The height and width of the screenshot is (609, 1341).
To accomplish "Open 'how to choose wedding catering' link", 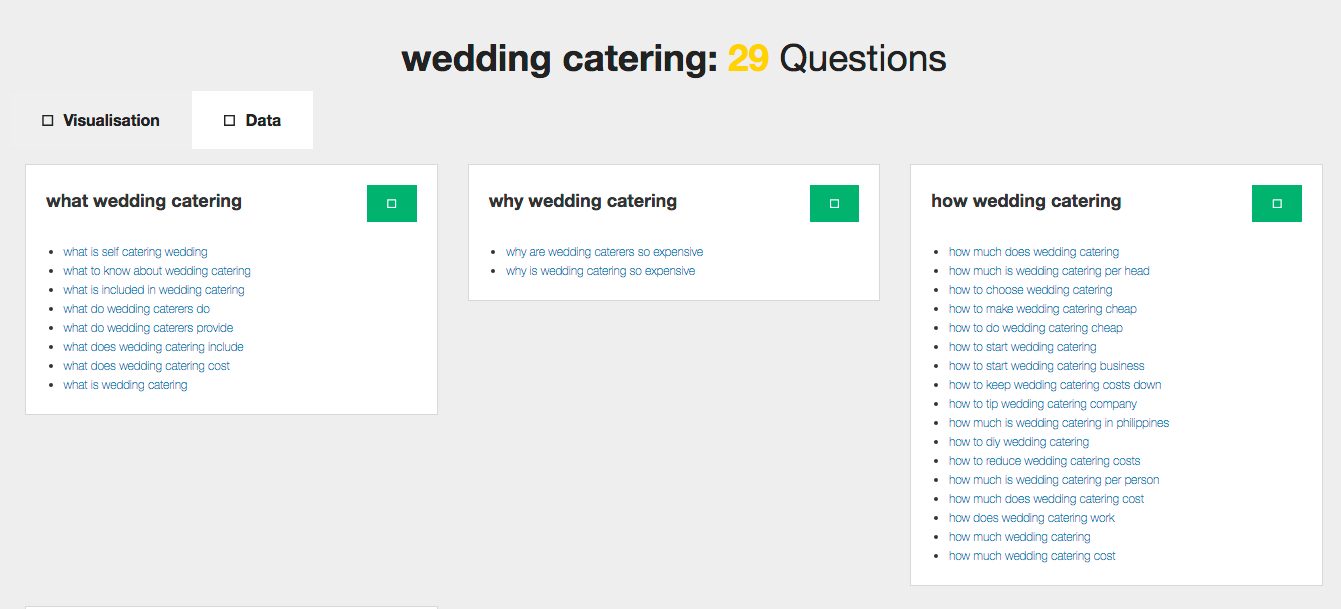I will (x=1030, y=290).
